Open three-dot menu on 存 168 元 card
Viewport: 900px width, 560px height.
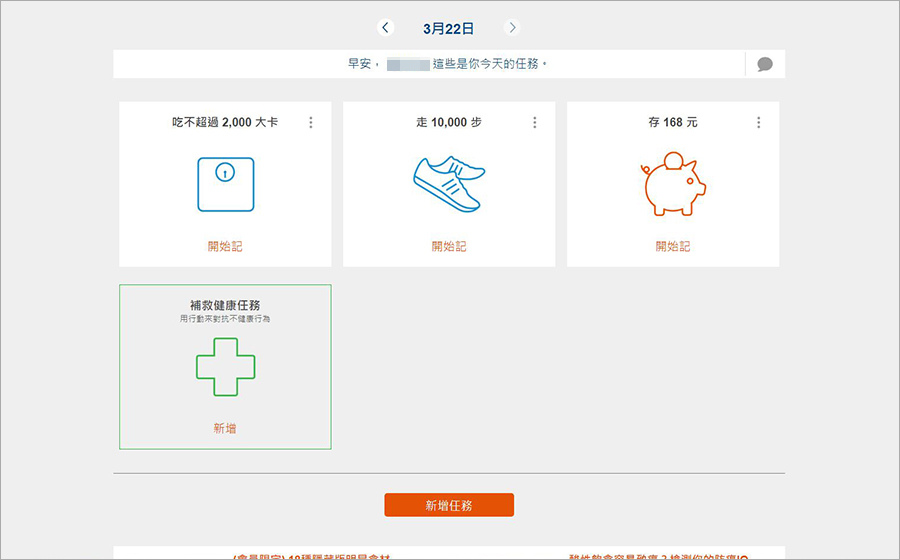coord(758,122)
